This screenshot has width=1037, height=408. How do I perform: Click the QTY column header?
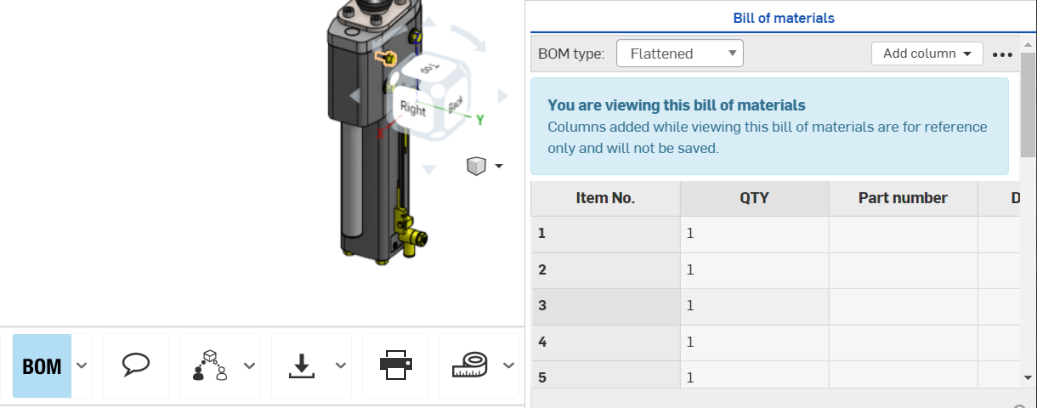[x=754, y=198]
